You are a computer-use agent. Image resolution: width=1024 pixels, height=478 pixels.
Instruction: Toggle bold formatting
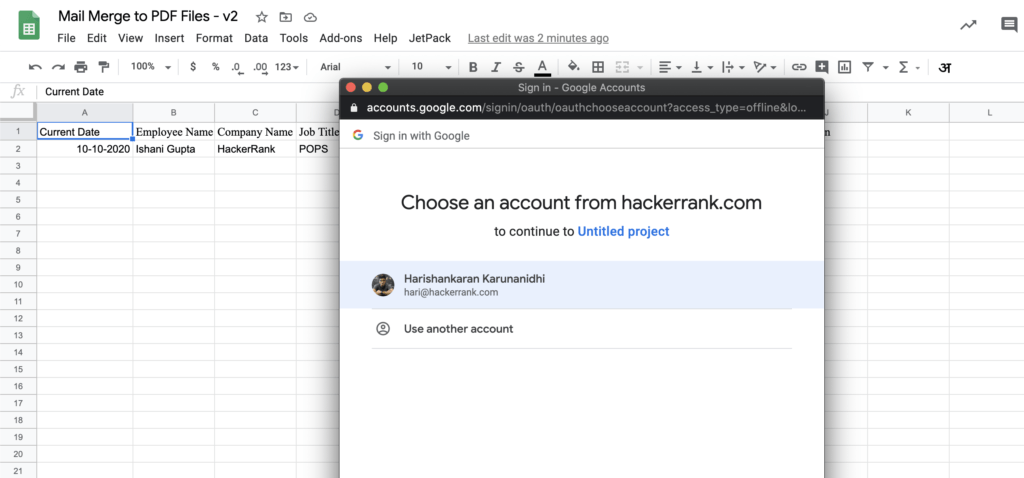point(473,67)
